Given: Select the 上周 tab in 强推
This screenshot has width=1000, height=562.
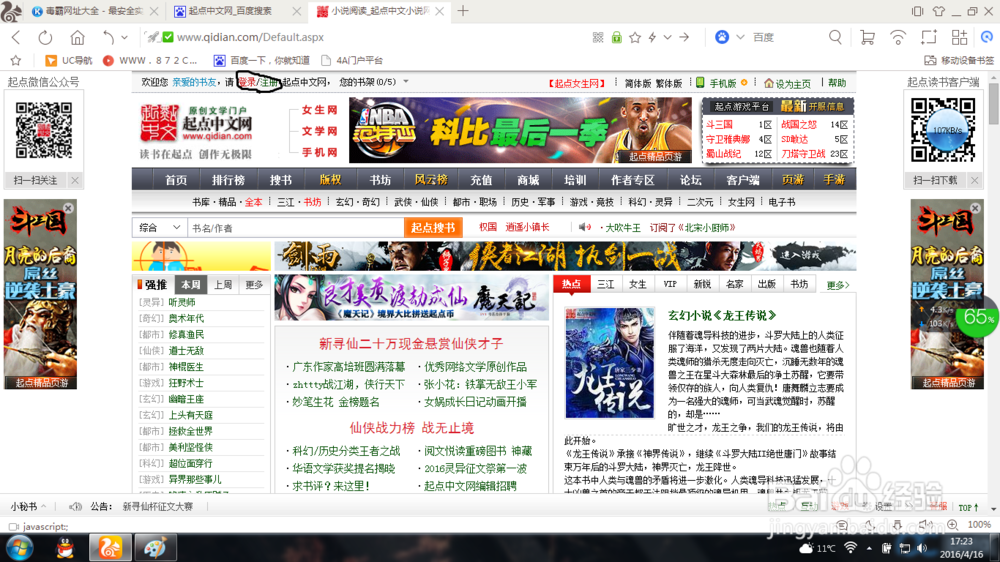Looking at the screenshot, I should coord(223,285).
